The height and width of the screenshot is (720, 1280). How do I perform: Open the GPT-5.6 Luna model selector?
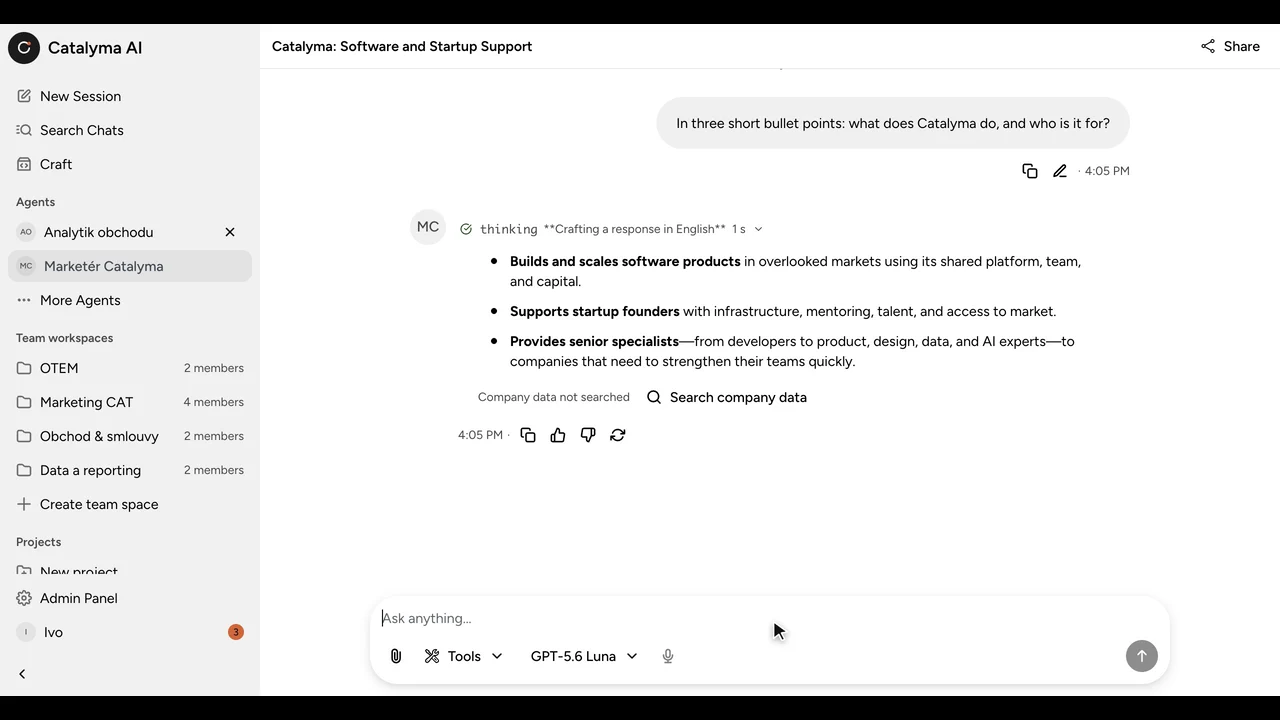[584, 656]
